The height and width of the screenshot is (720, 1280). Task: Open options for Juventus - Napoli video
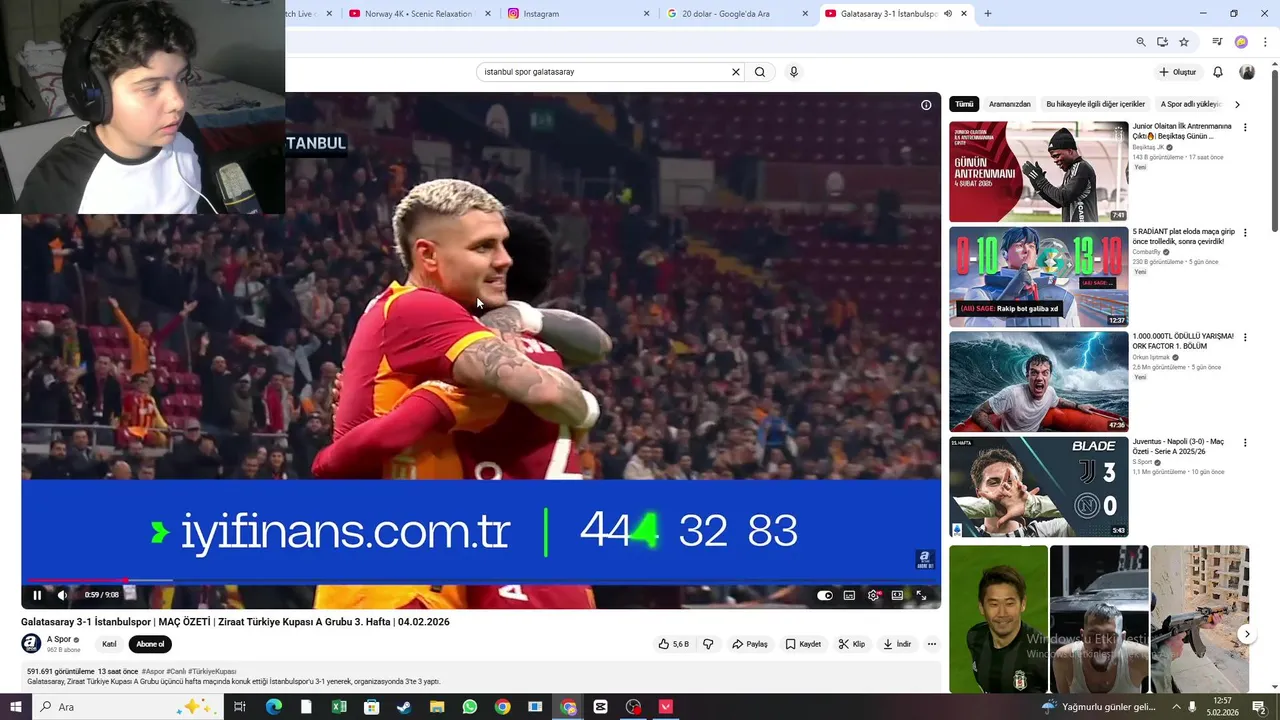click(x=1245, y=442)
